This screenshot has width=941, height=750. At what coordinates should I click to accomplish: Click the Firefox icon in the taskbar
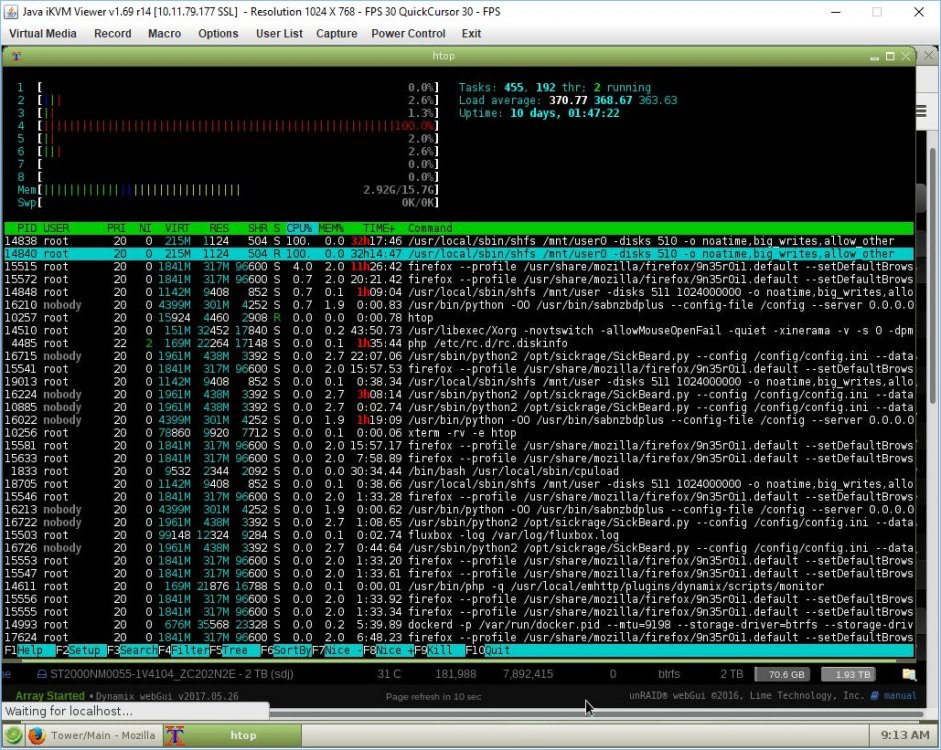pyautogui.click(x=37, y=735)
